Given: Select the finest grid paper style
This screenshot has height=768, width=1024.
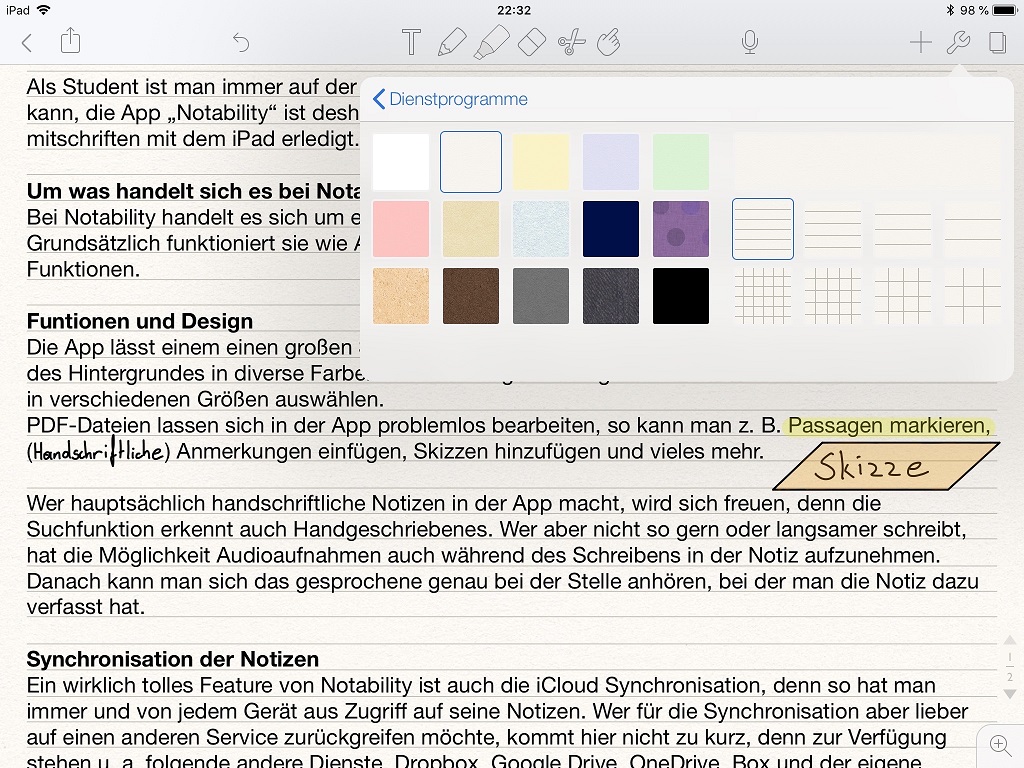Looking at the screenshot, I should tap(763, 296).
